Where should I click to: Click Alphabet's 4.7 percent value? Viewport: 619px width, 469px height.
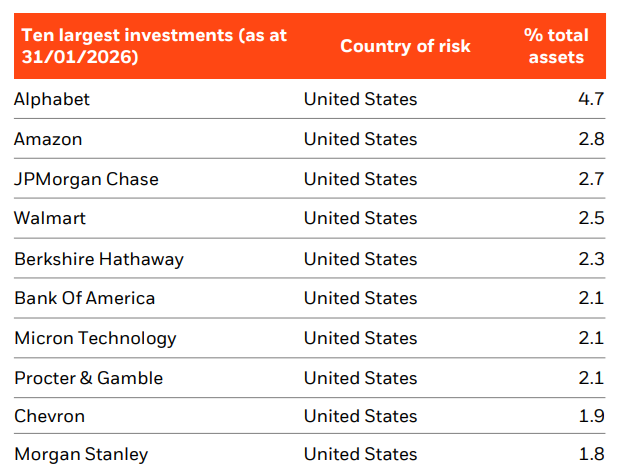pos(592,99)
